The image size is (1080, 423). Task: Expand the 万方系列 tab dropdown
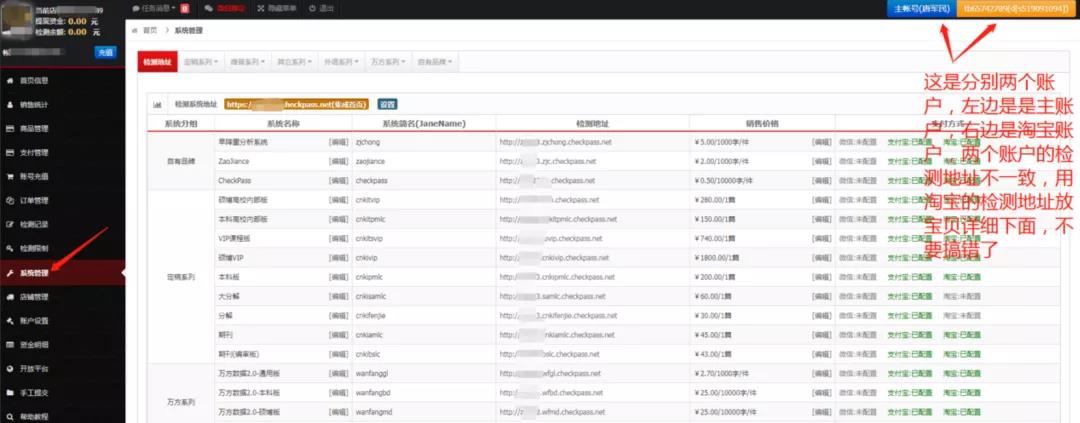pyautogui.click(x=387, y=62)
